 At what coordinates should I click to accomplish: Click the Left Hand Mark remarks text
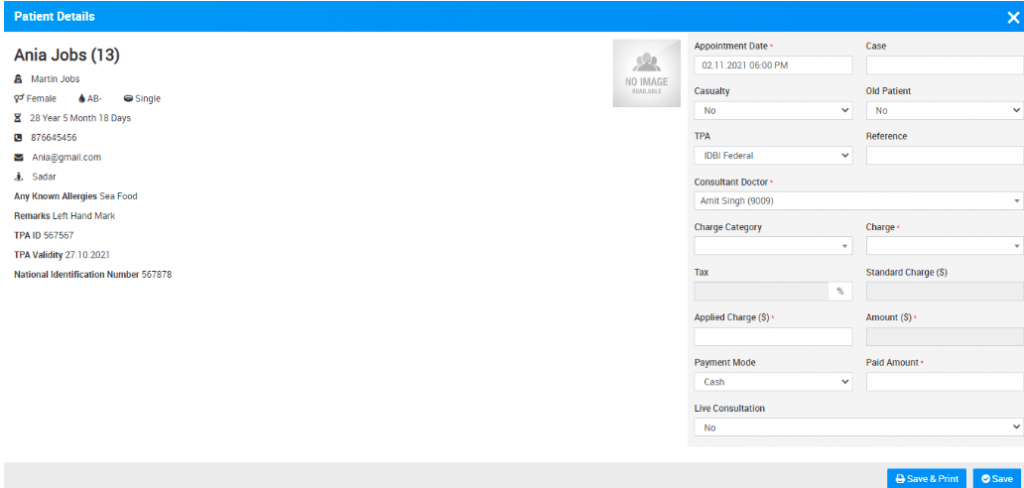tap(84, 216)
